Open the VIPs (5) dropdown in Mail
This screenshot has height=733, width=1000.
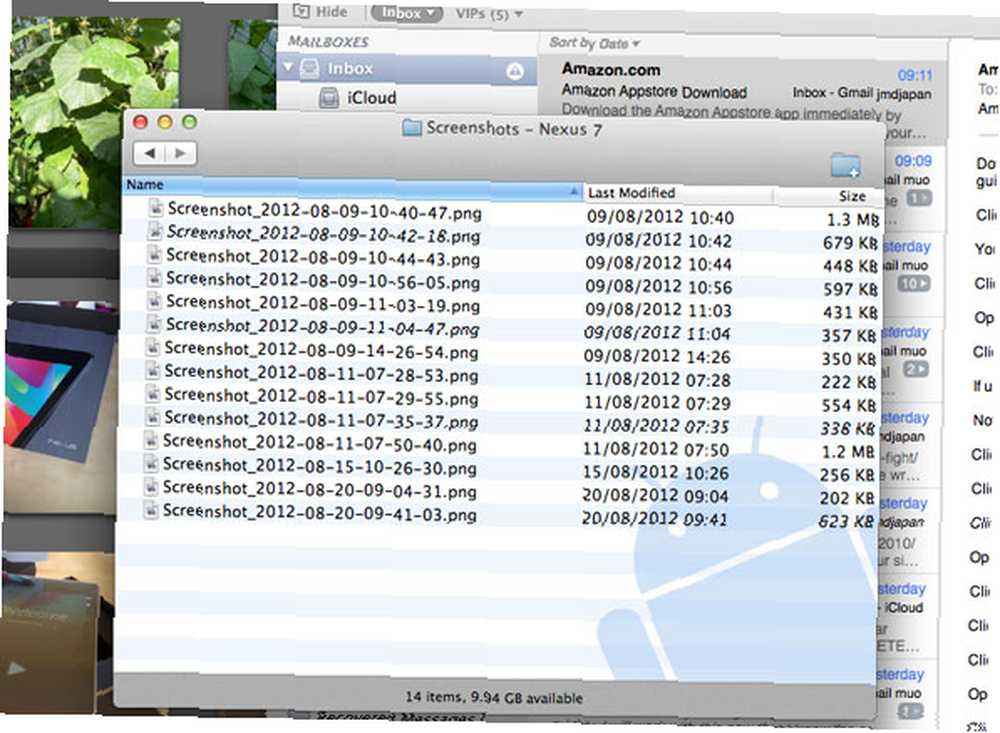(x=489, y=13)
